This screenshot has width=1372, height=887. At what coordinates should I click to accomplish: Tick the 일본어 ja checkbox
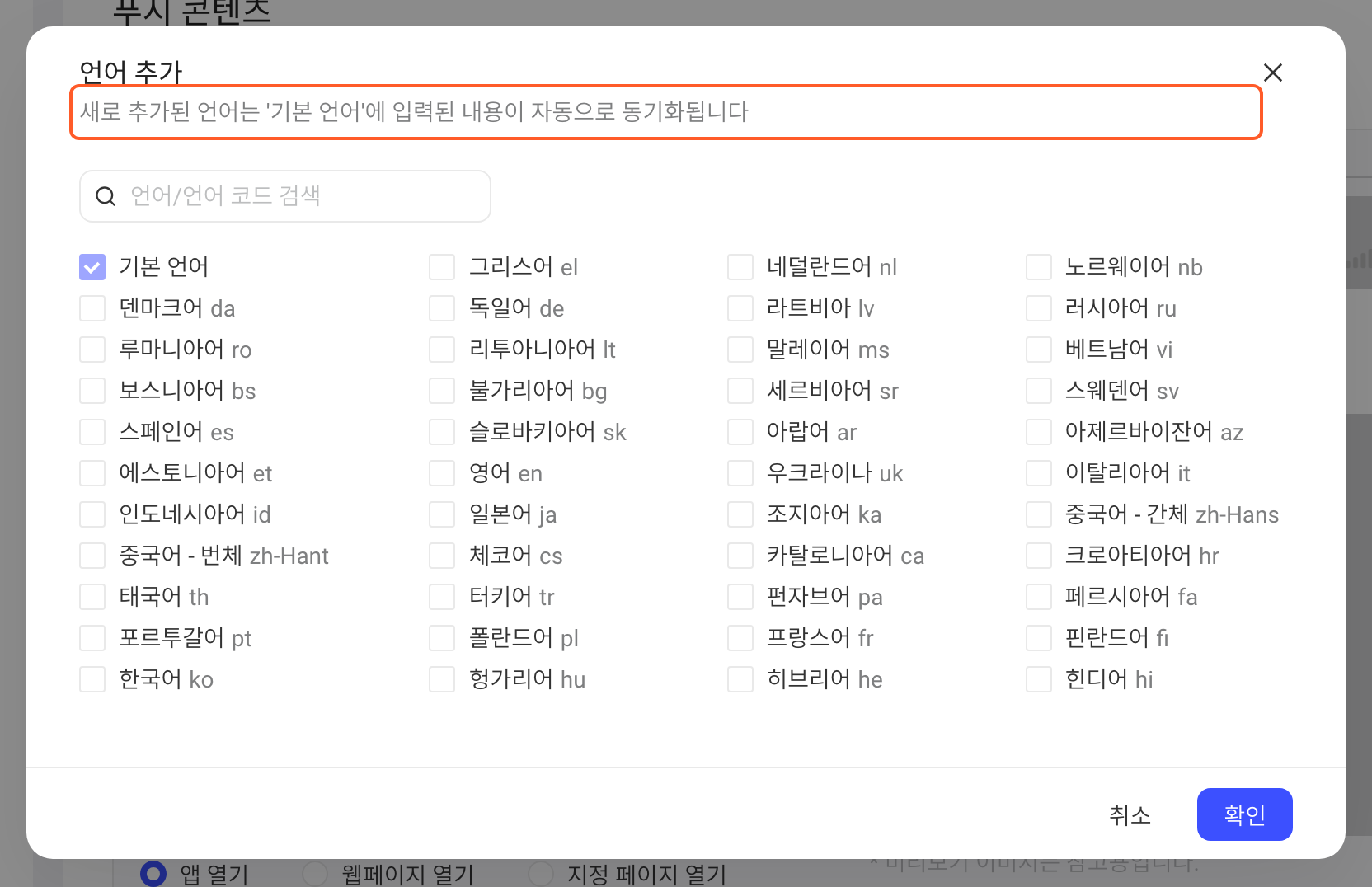coord(442,514)
